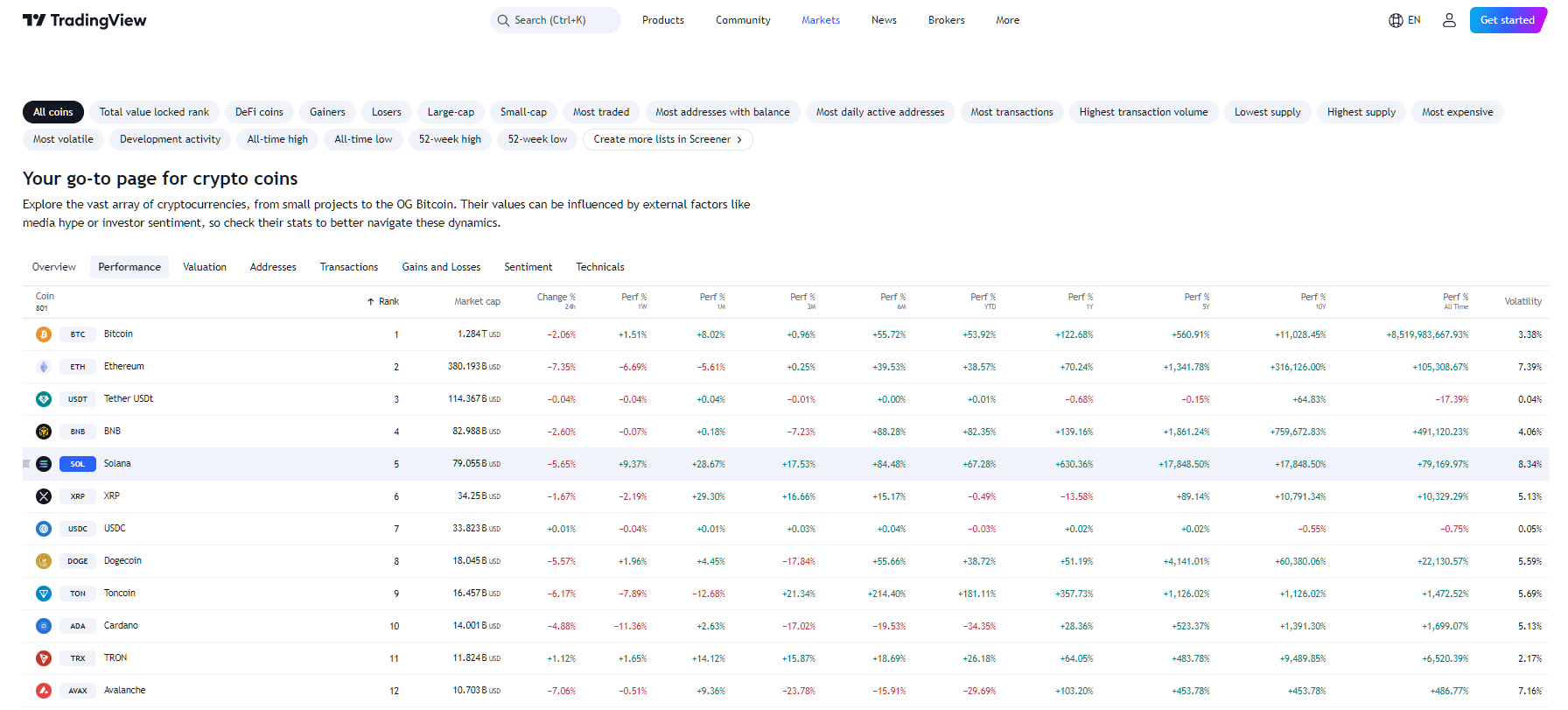1568x710 pixels.
Task: Click the BTC ticker badge
Action: [78, 334]
